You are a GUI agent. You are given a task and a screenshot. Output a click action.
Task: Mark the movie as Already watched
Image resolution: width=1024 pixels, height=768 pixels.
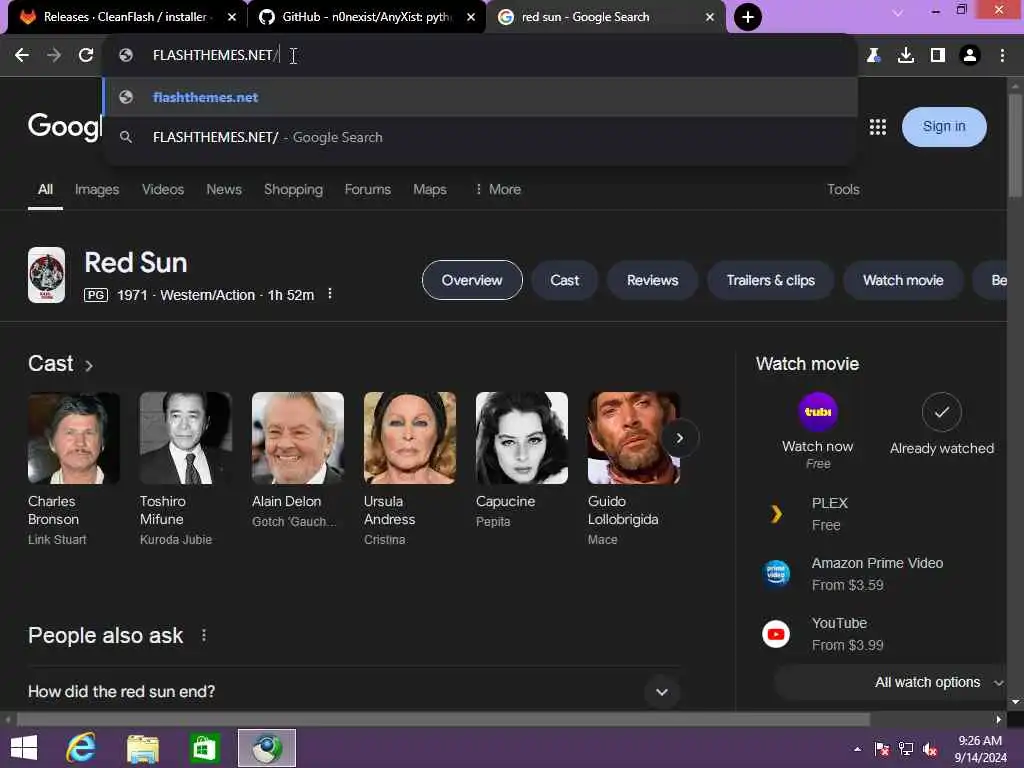point(942,412)
